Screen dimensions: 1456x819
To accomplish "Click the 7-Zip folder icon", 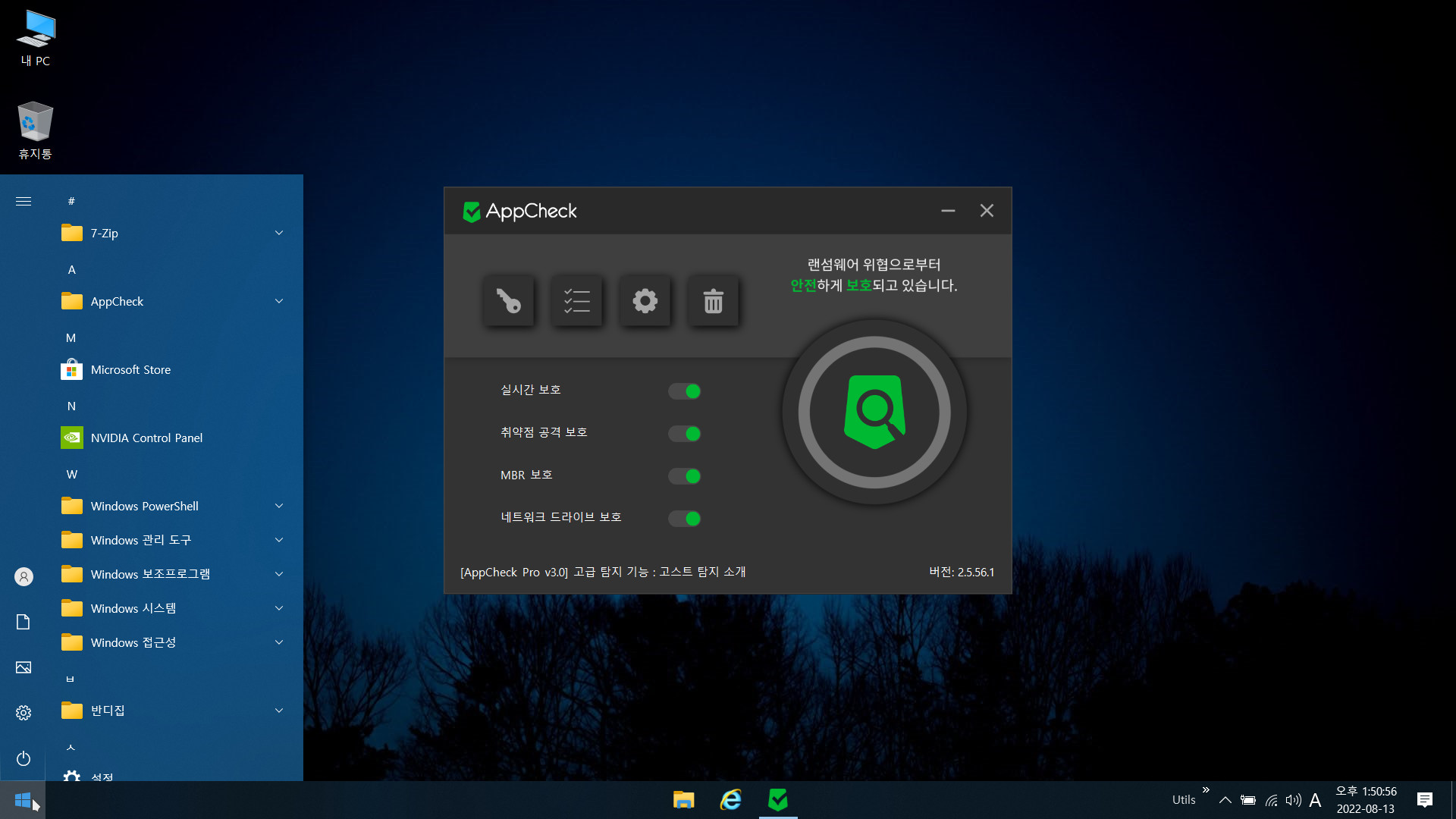I will [x=72, y=233].
